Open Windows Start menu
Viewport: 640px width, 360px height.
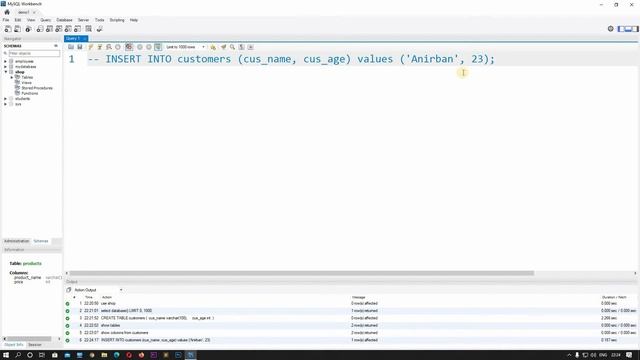click(x=6, y=355)
